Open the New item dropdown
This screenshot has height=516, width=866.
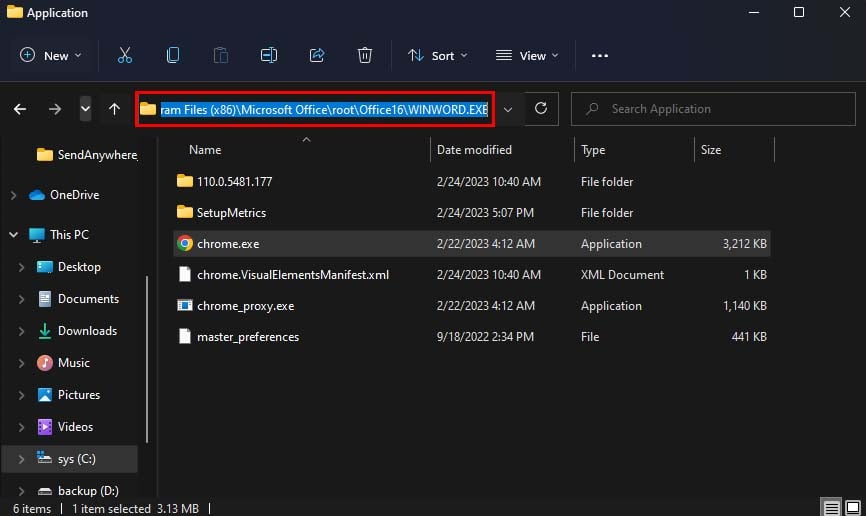pos(51,56)
